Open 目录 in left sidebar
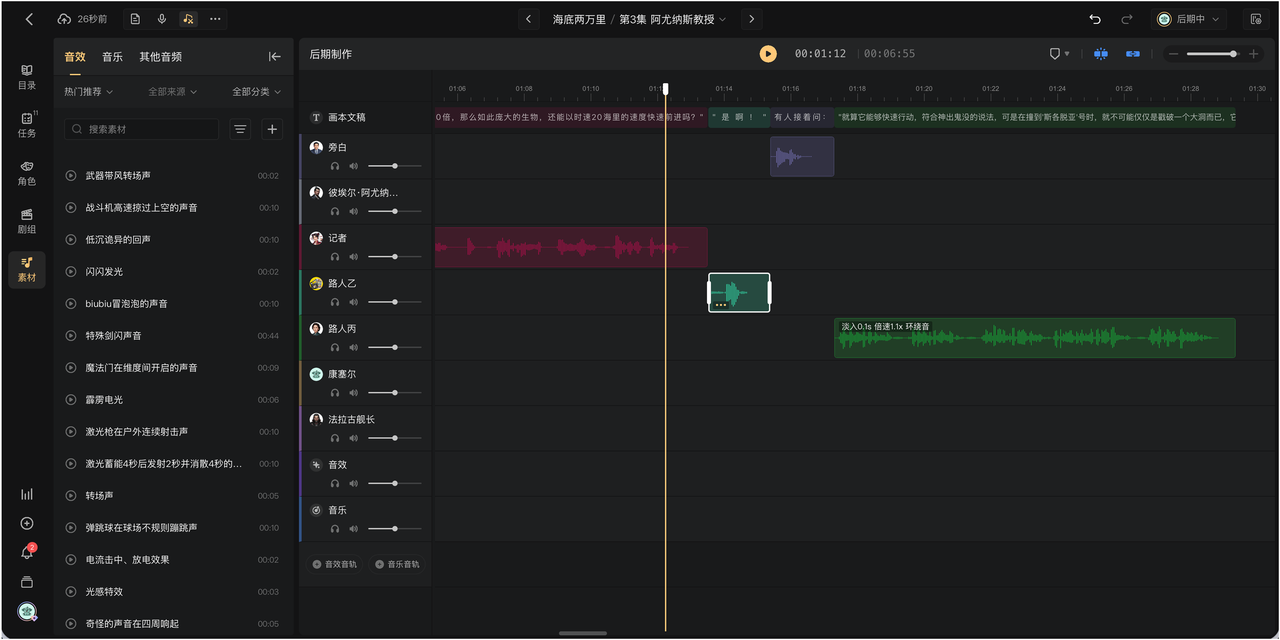Image resolution: width=1280 pixels, height=640 pixels. coord(27,77)
